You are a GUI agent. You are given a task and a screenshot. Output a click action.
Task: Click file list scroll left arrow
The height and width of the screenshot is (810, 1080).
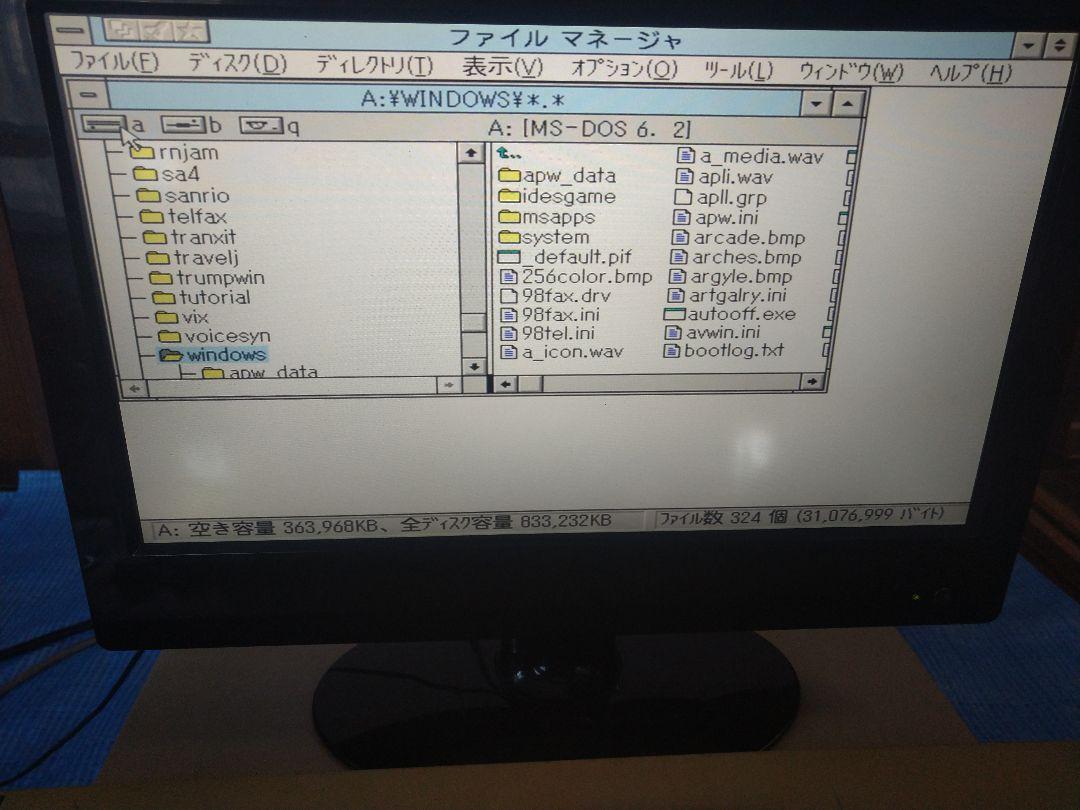click(506, 384)
